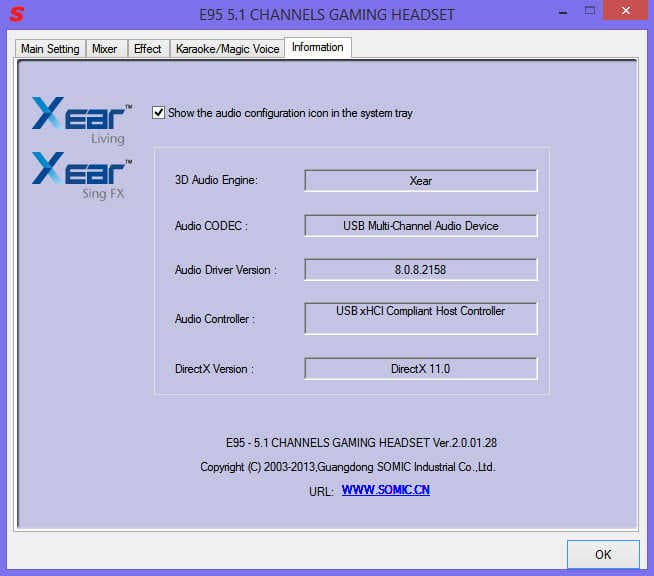This screenshot has width=654, height=576.
Task: Click the Information tab
Action: tap(318, 47)
